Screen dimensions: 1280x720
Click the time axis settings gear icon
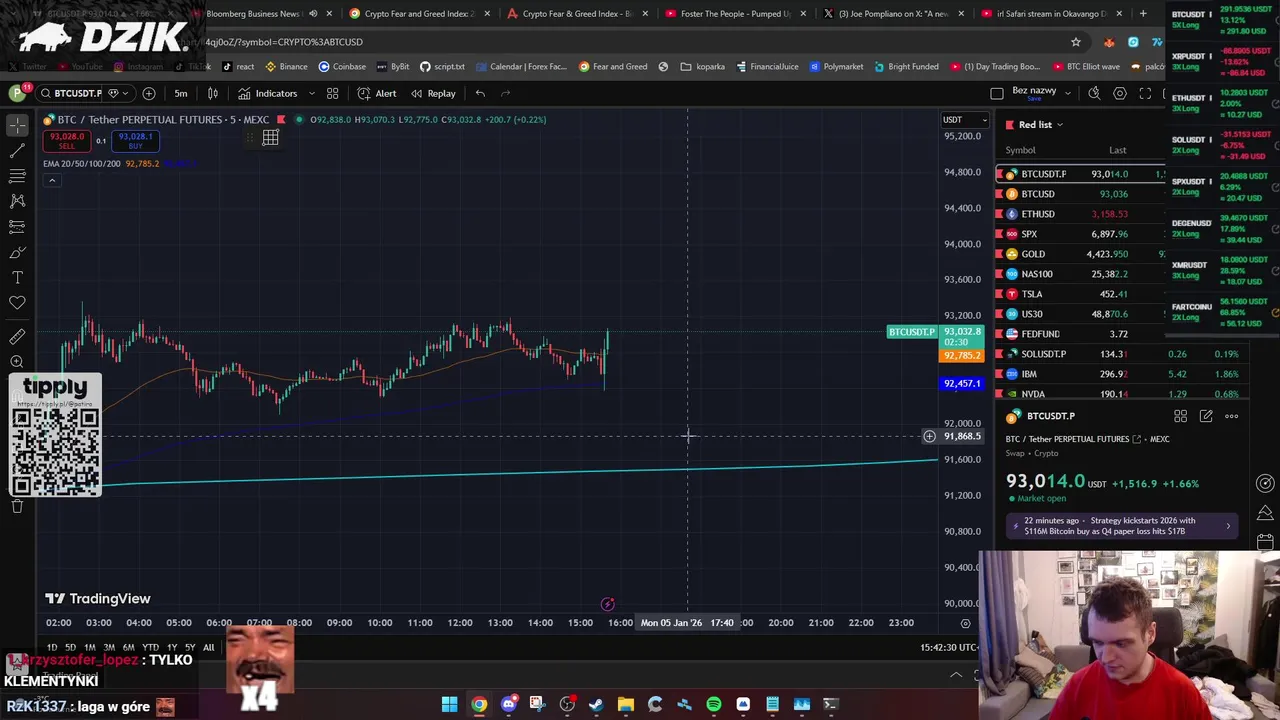[x=965, y=623]
